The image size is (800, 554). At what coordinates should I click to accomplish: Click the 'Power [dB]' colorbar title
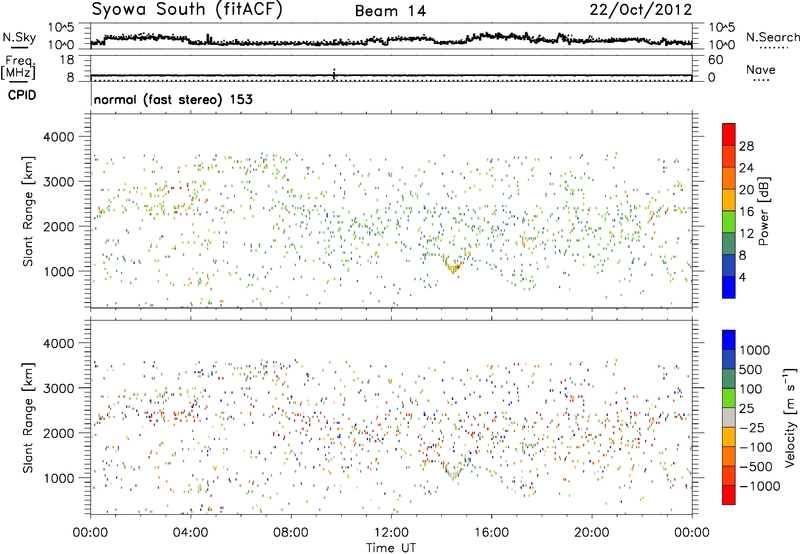point(763,211)
